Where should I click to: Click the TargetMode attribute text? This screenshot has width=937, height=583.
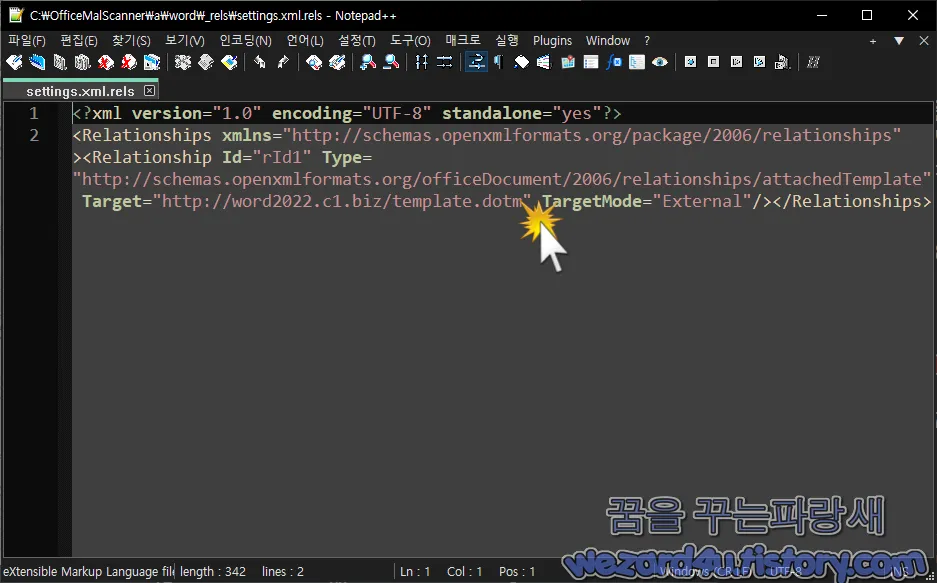click(592, 201)
